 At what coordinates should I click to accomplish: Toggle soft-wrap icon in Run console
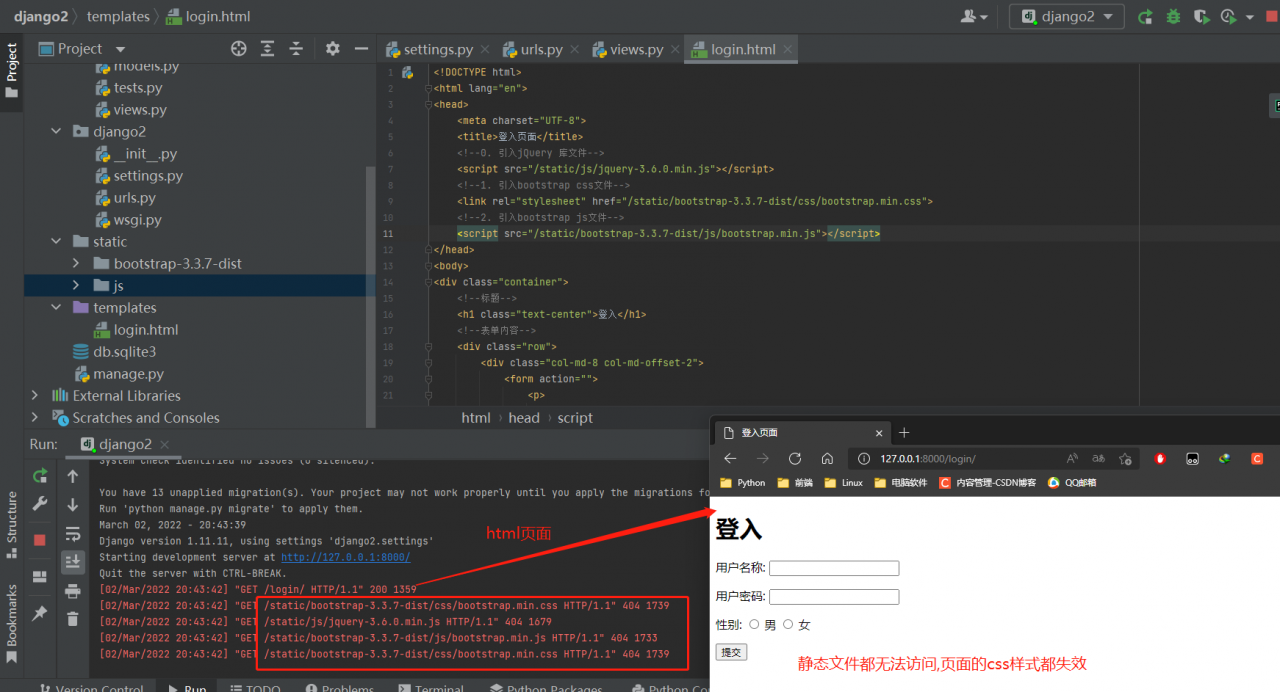pos(73,534)
